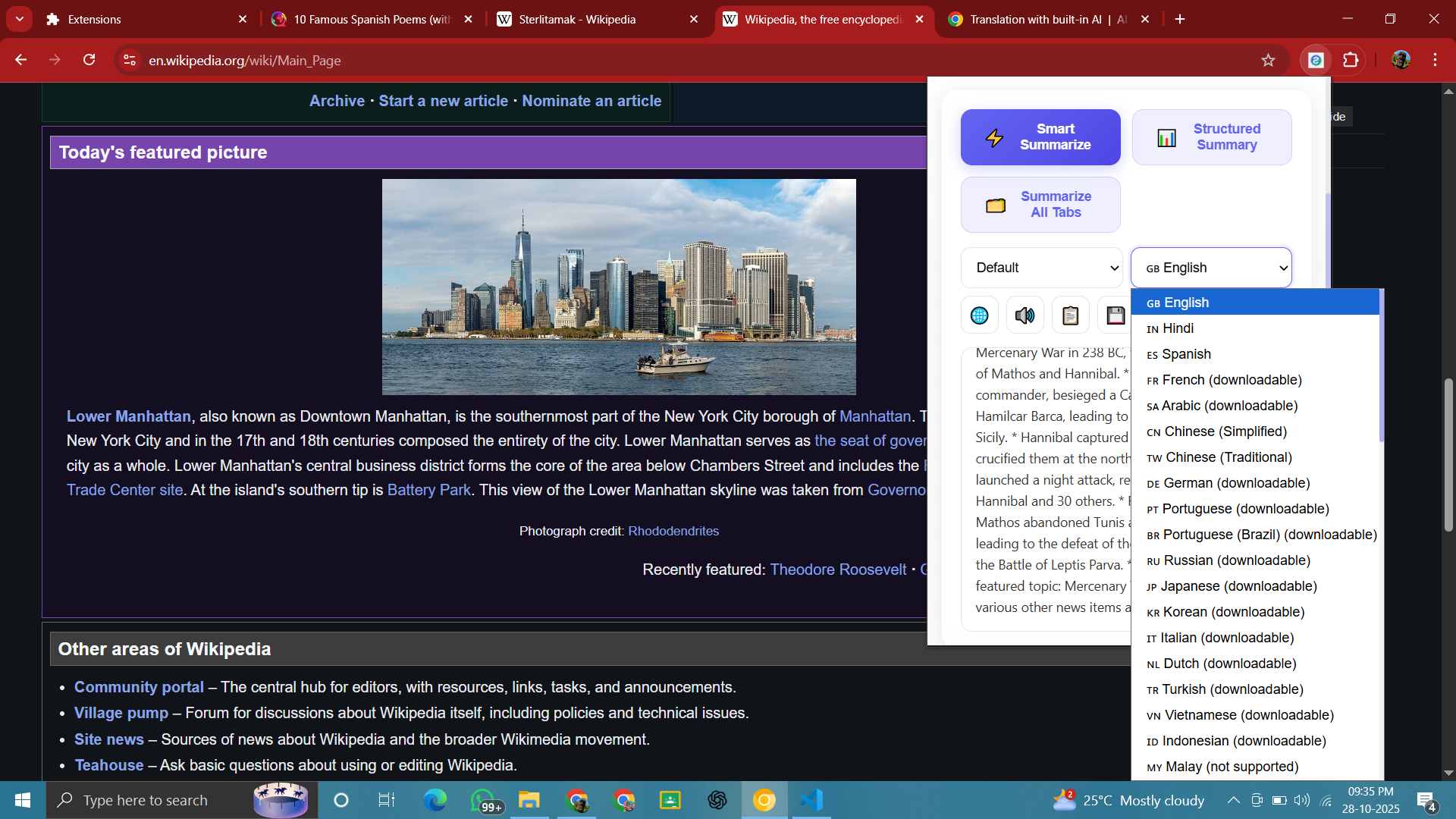1456x819 pixels.
Task: Open the Extensions puzzle icon in toolbar
Action: click(x=1351, y=60)
